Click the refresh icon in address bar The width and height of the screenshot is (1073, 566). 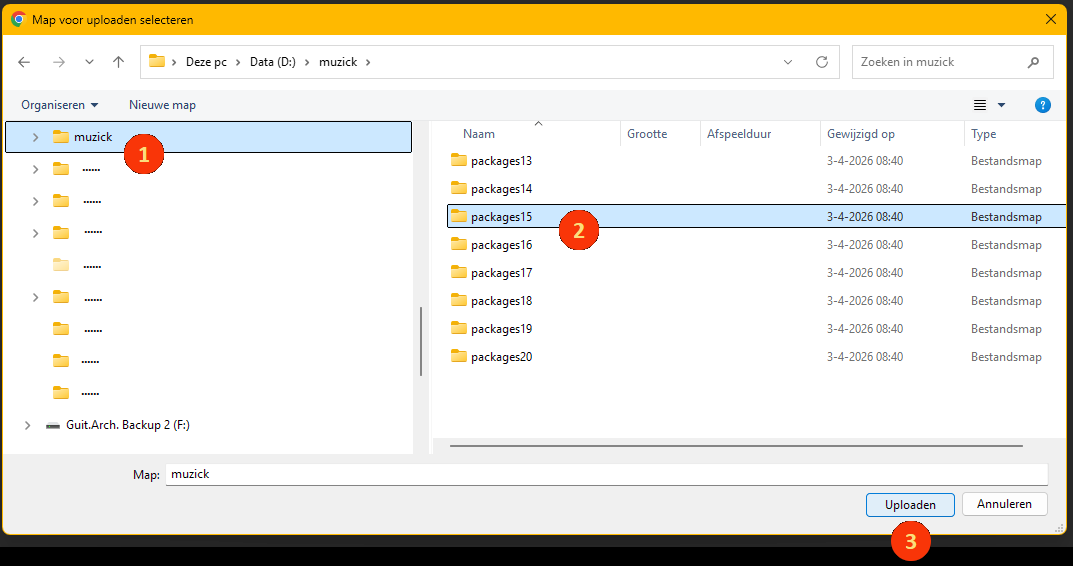(x=822, y=62)
